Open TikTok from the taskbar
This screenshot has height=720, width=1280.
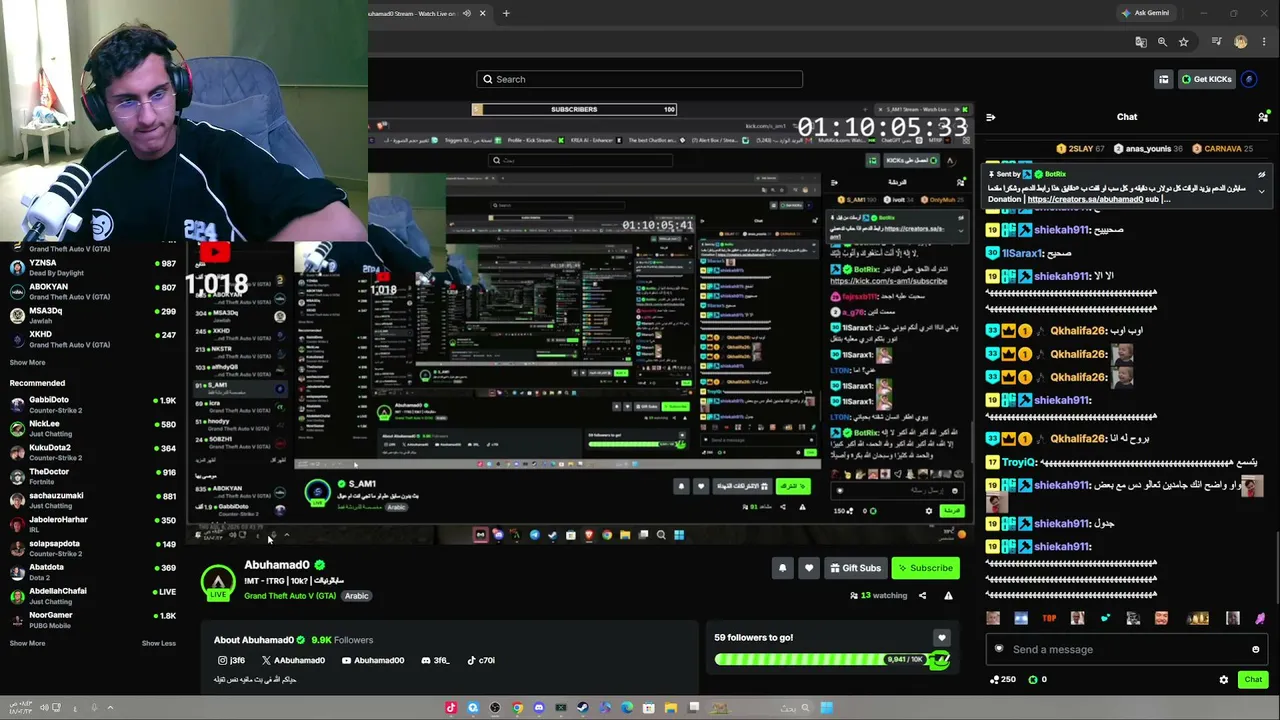pos(451,708)
